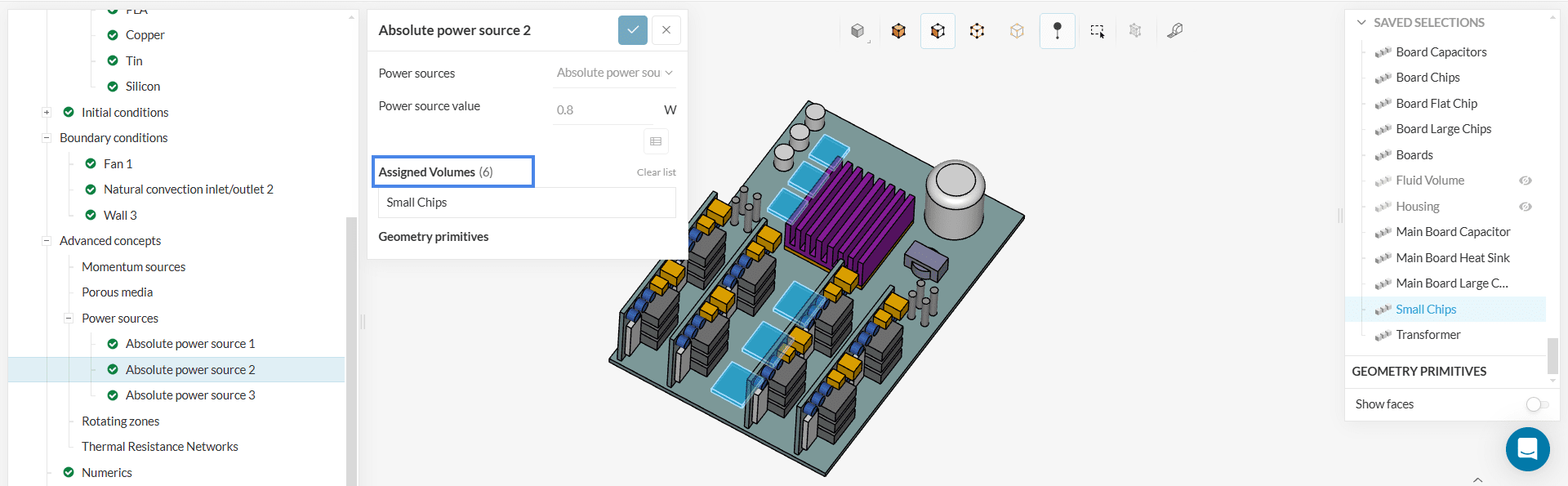Open the tape measure tool
This screenshot has height=486, width=1568.
point(1174,31)
